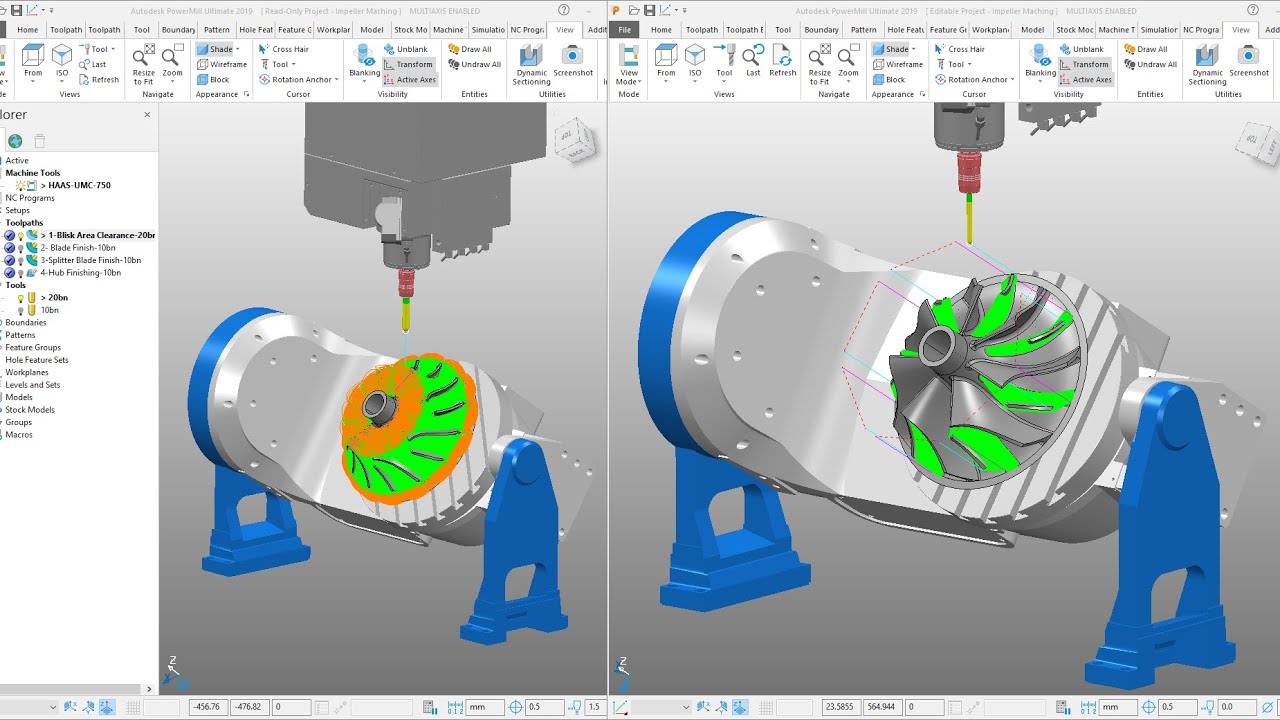Close the Explorer panel

147,115
